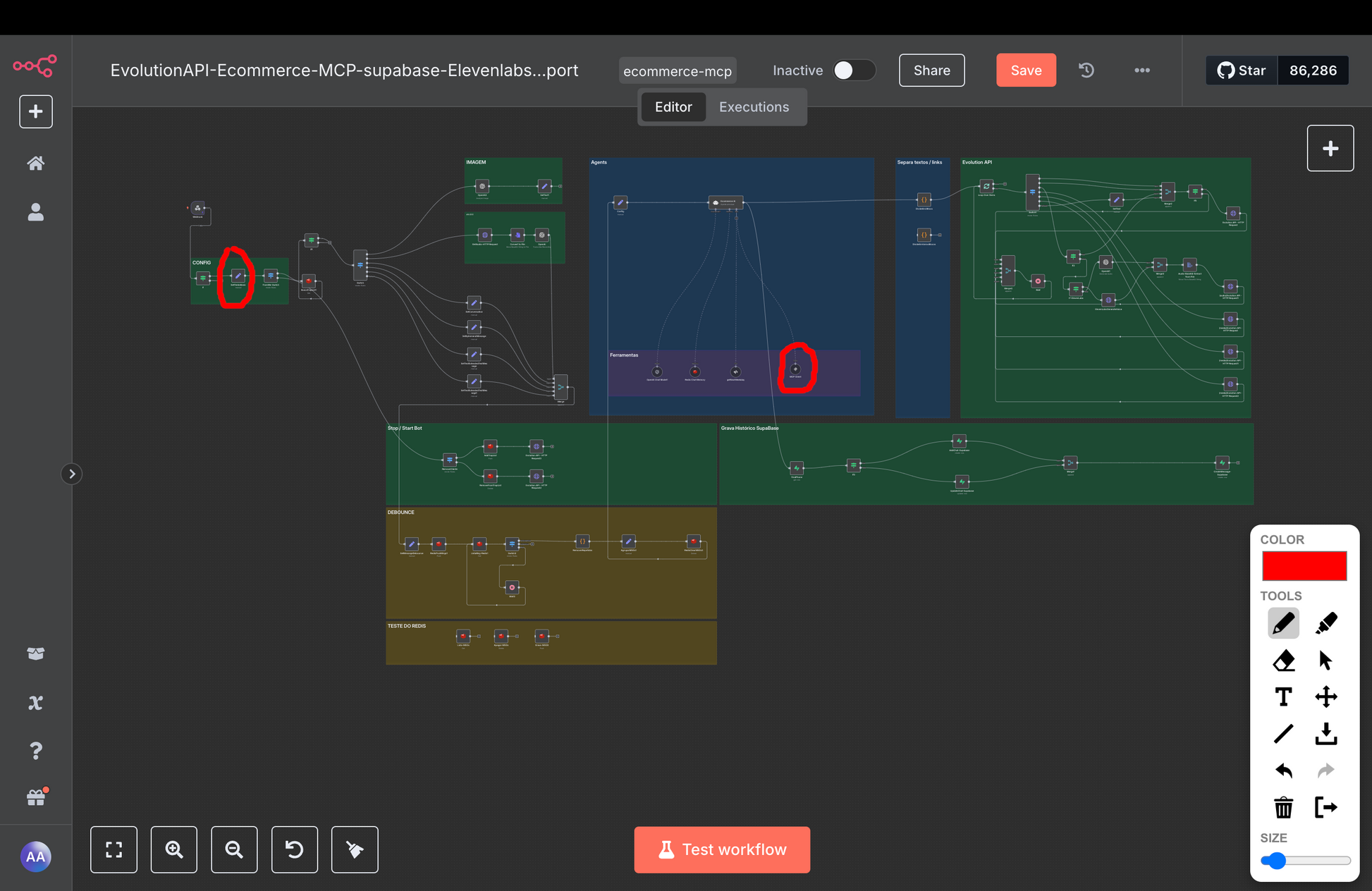Viewport: 1372px width, 891px height.
Task: Switch to the Editor tab
Action: [x=673, y=107]
